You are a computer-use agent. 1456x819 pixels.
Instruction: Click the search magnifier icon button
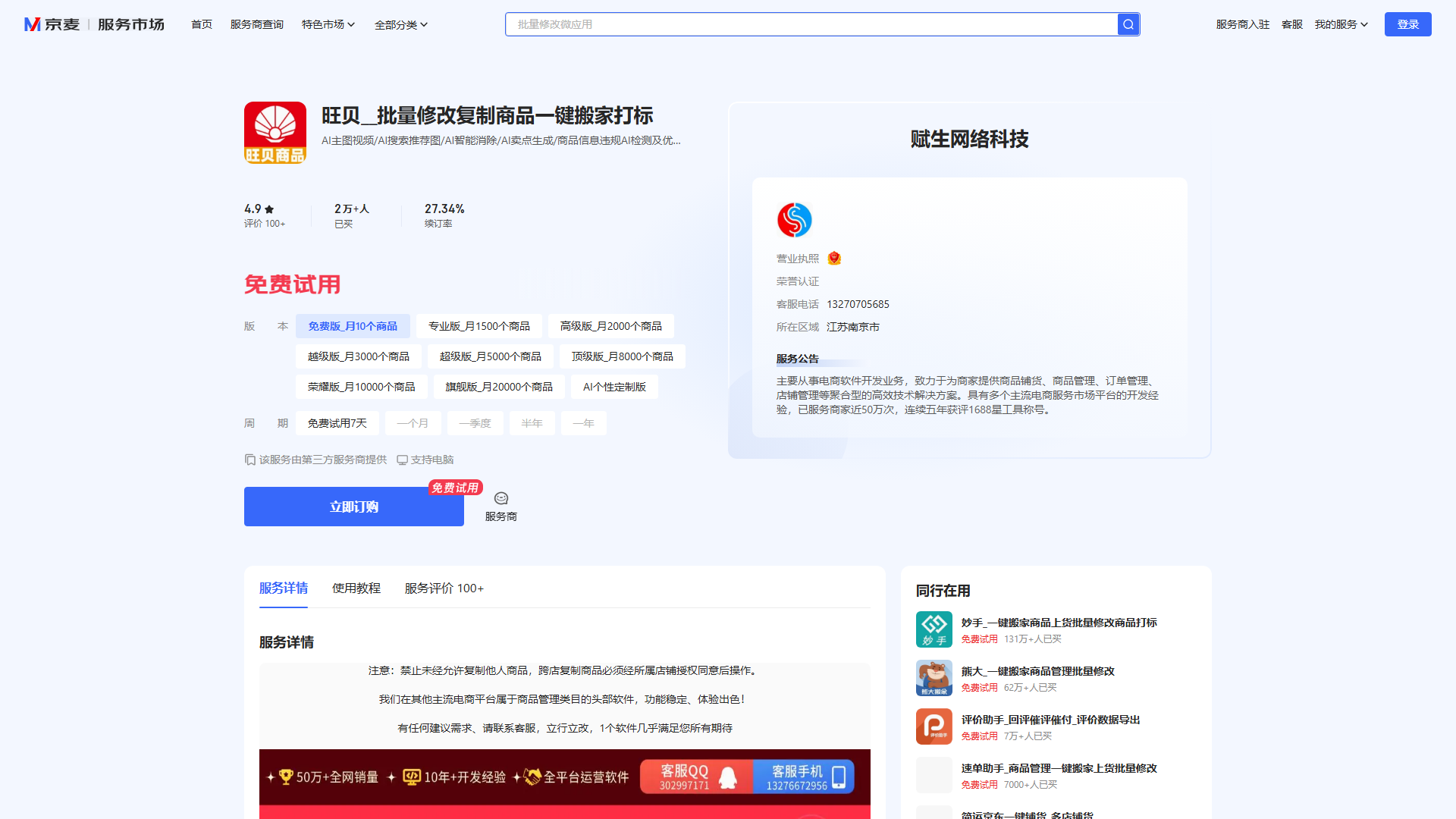tap(1128, 24)
